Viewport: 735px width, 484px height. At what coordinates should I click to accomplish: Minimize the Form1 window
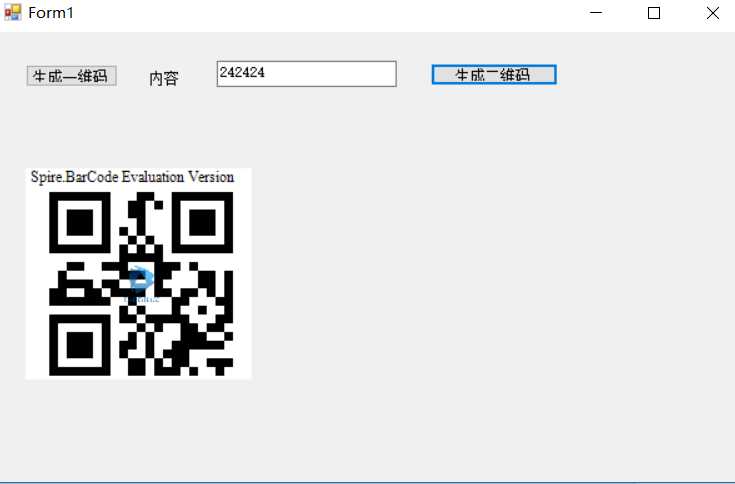pos(596,13)
